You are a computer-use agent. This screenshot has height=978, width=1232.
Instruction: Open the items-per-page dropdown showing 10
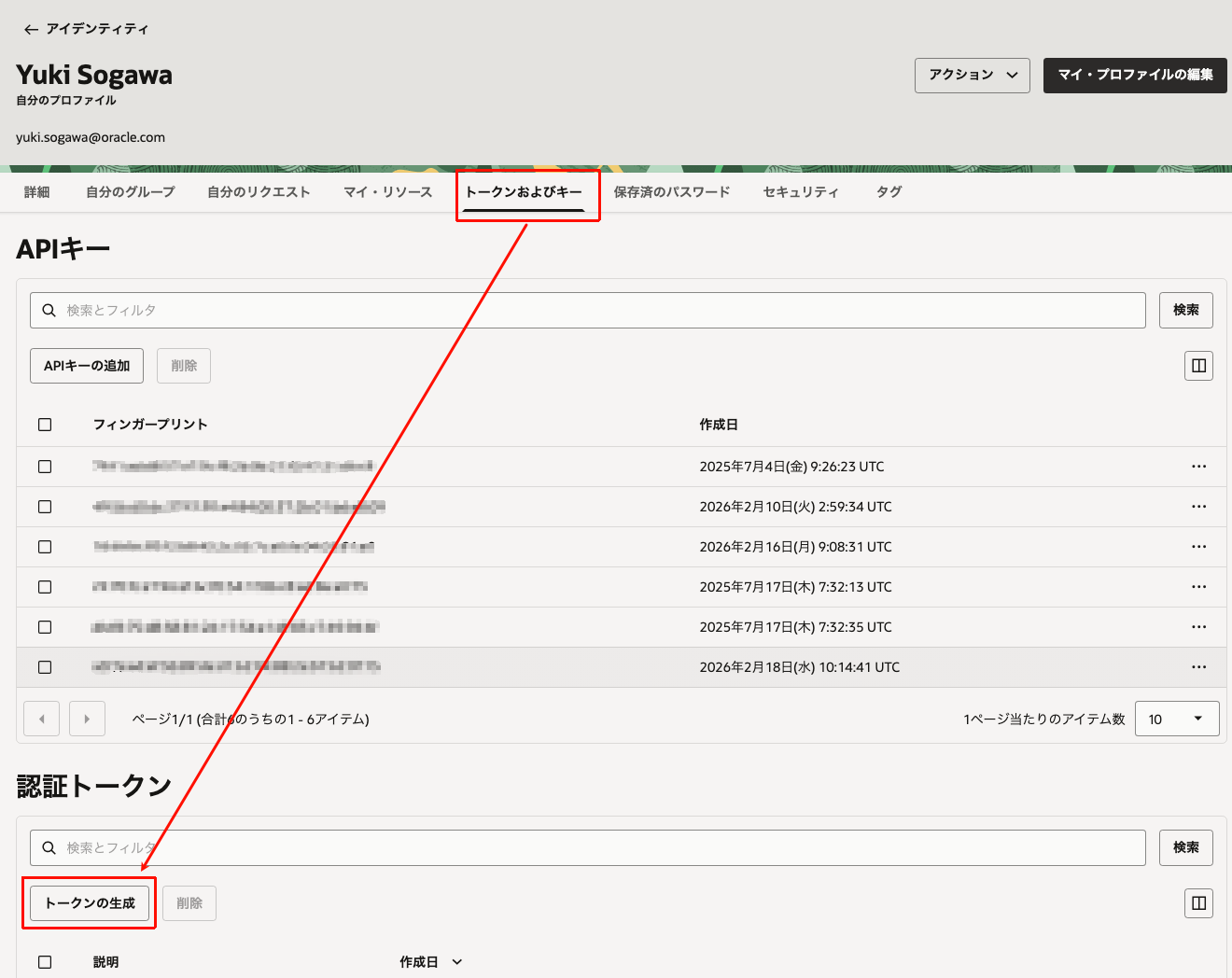click(x=1176, y=720)
